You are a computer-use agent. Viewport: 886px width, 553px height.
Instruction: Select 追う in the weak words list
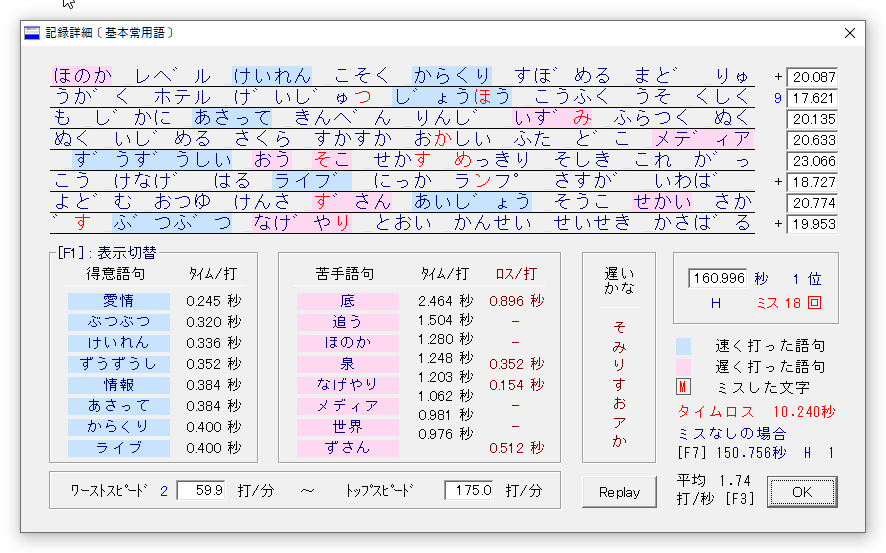pos(348,322)
